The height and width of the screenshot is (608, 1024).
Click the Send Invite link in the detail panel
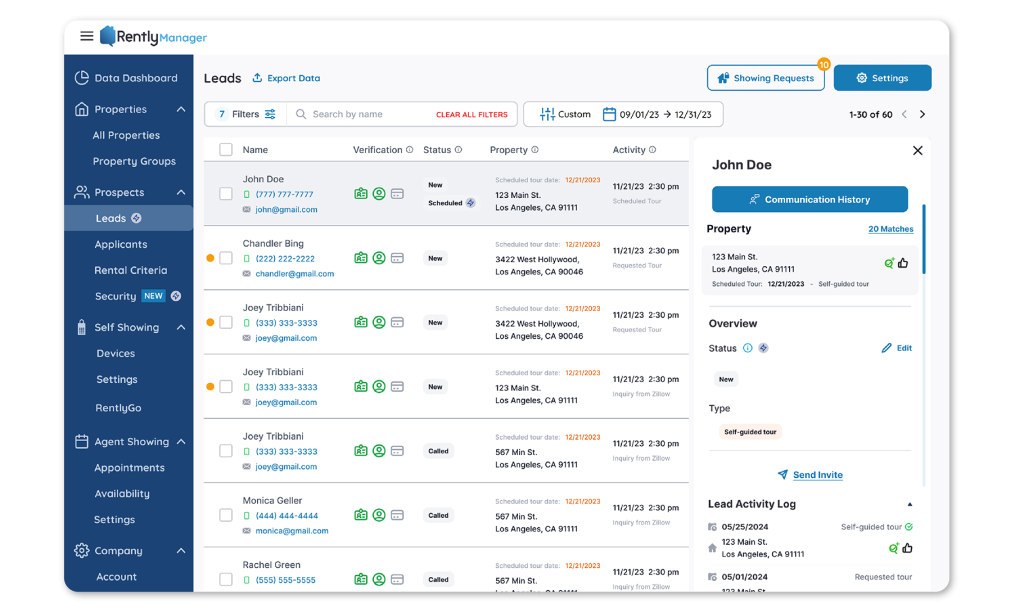click(818, 474)
